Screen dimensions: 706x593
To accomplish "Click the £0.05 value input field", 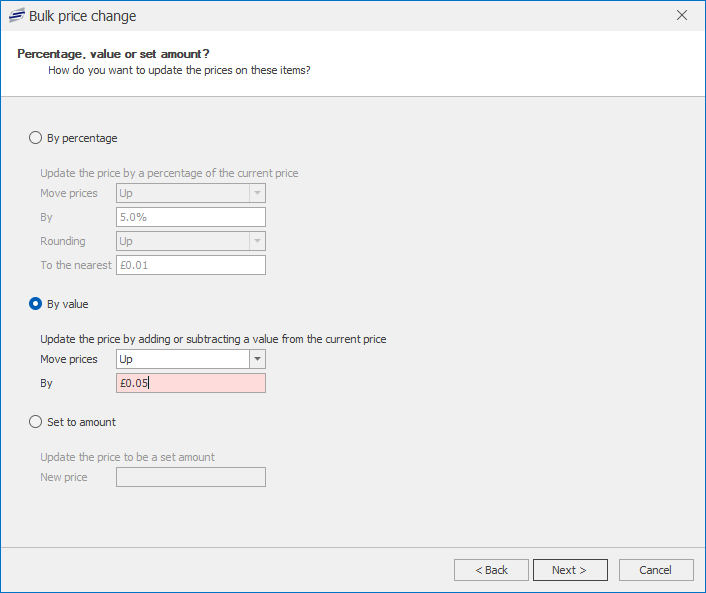I will [191, 383].
